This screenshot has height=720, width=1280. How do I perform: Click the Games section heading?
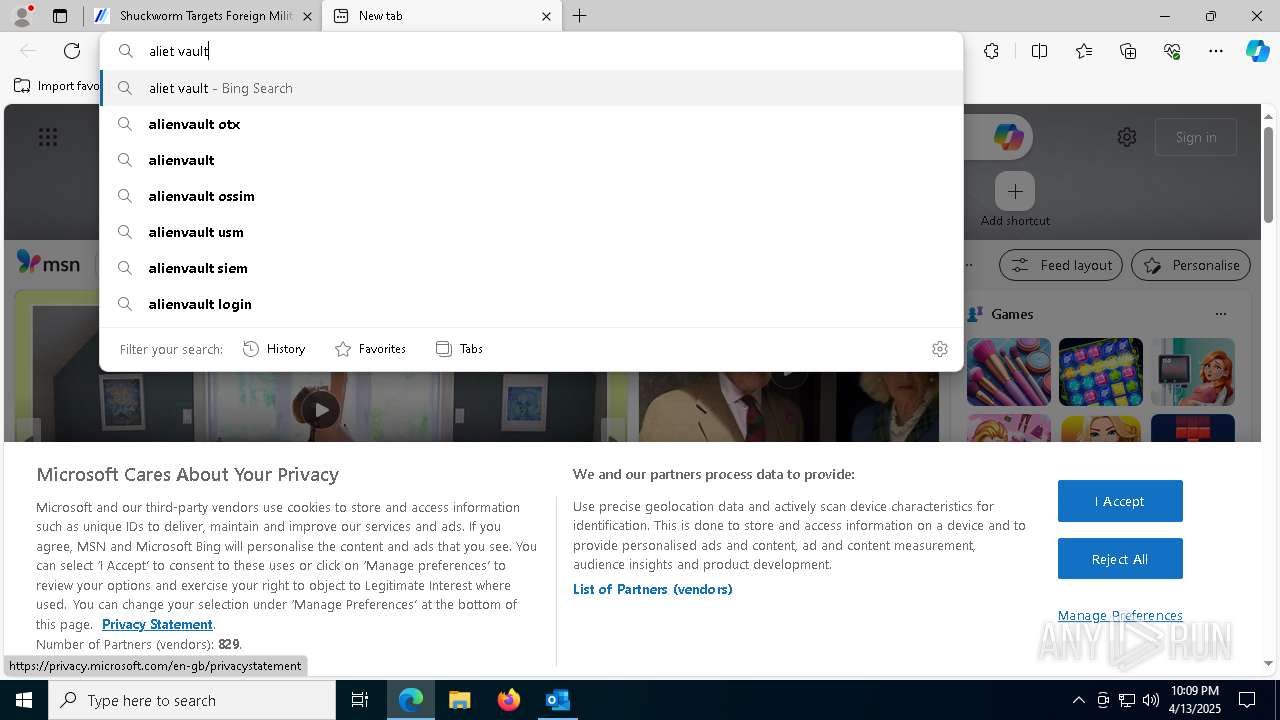[1012, 314]
